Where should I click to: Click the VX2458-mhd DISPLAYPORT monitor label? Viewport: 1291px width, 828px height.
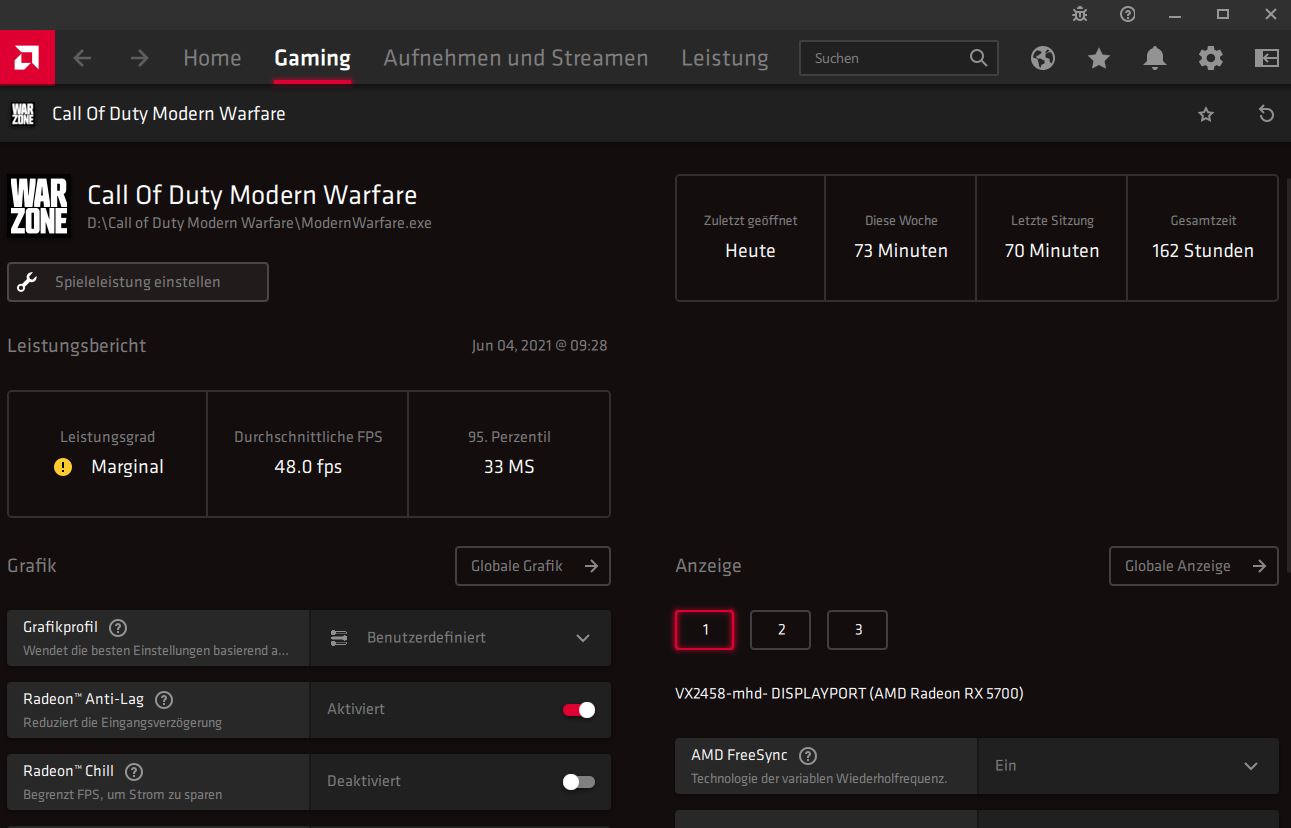pos(849,694)
